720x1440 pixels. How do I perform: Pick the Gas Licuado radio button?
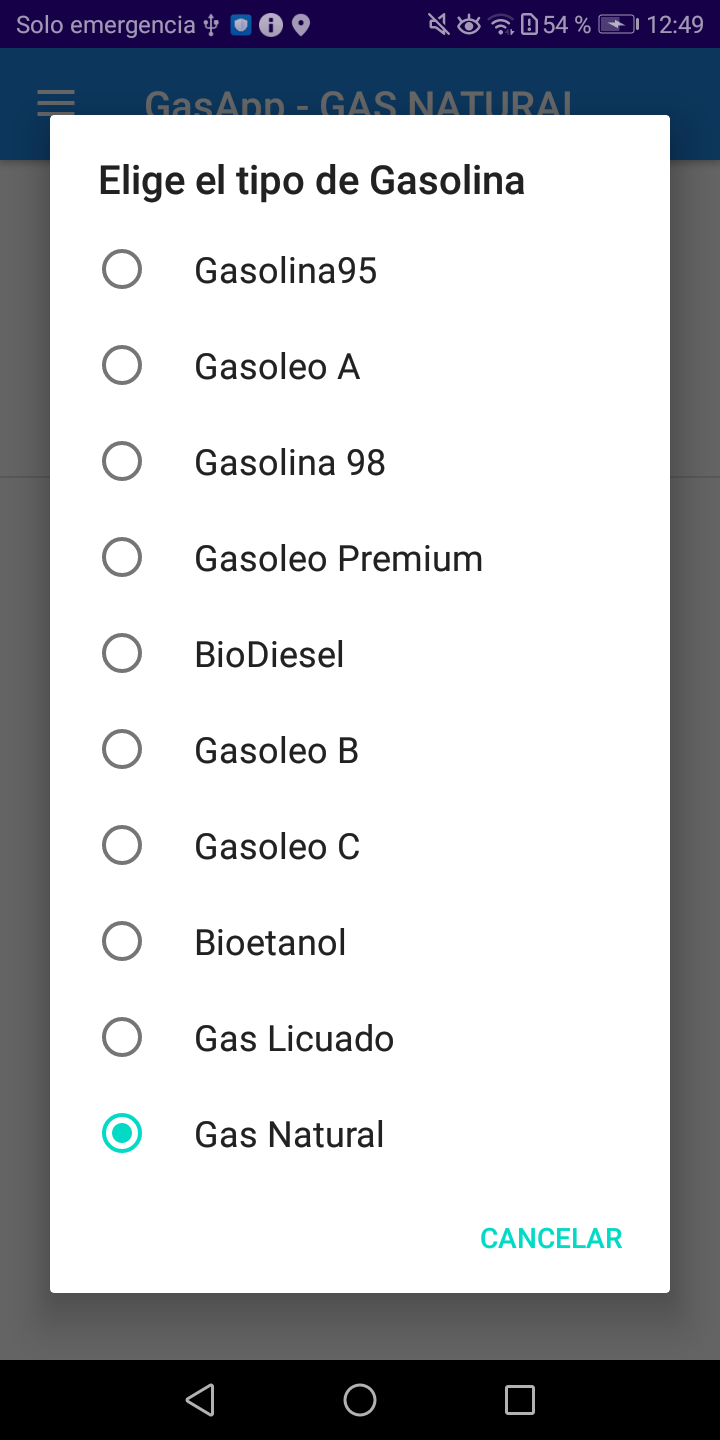tap(122, 1038)
